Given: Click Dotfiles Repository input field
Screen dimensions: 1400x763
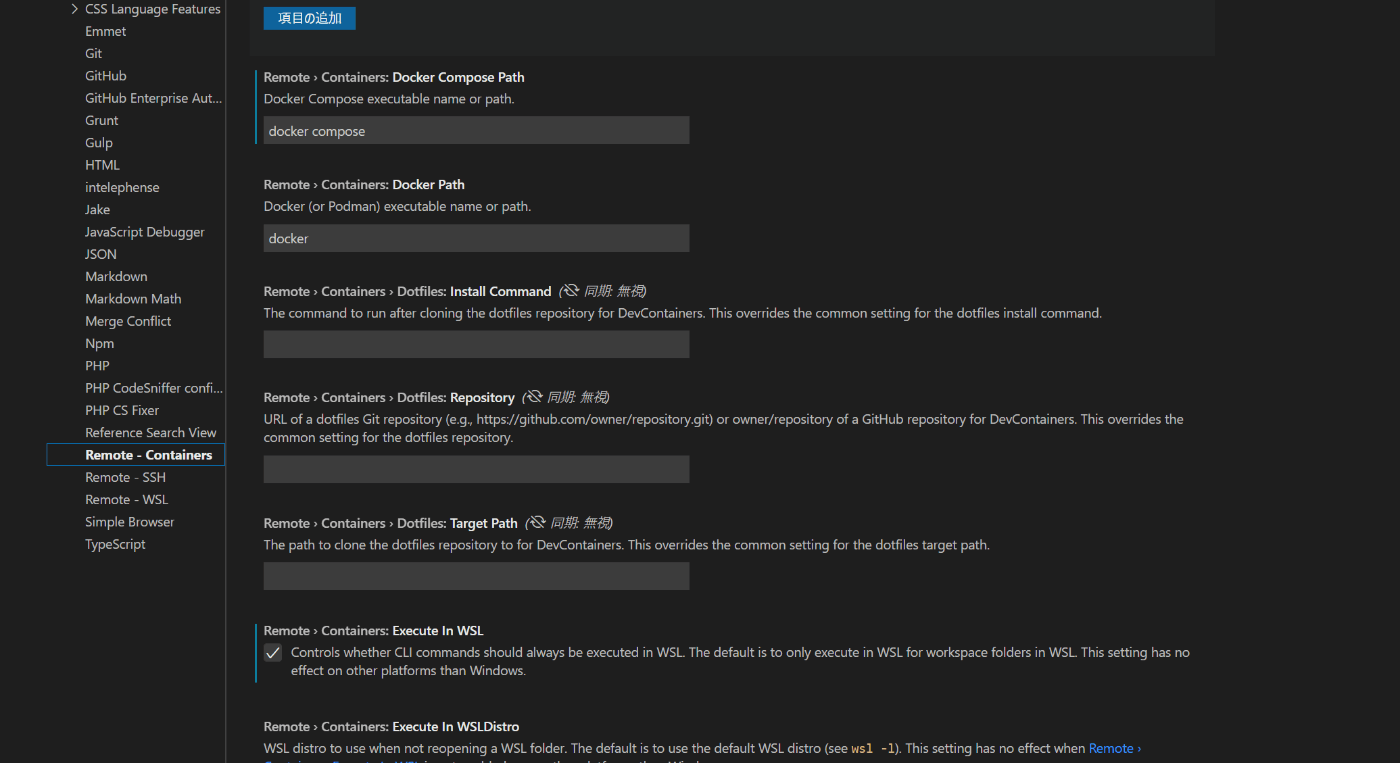Looking at the screenshot, I should tap(476, 469).
